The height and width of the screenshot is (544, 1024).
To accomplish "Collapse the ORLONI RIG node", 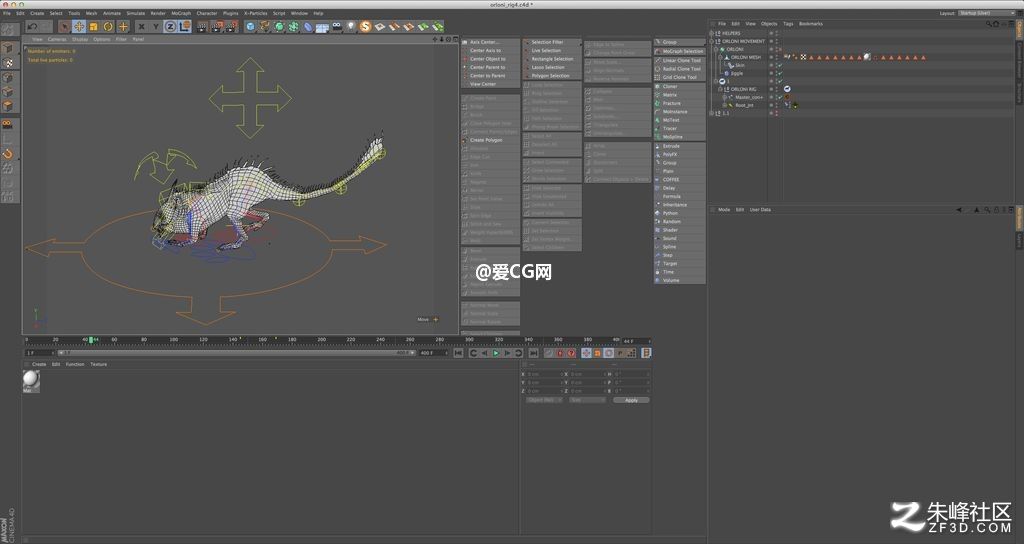I will tap(721, 89).
